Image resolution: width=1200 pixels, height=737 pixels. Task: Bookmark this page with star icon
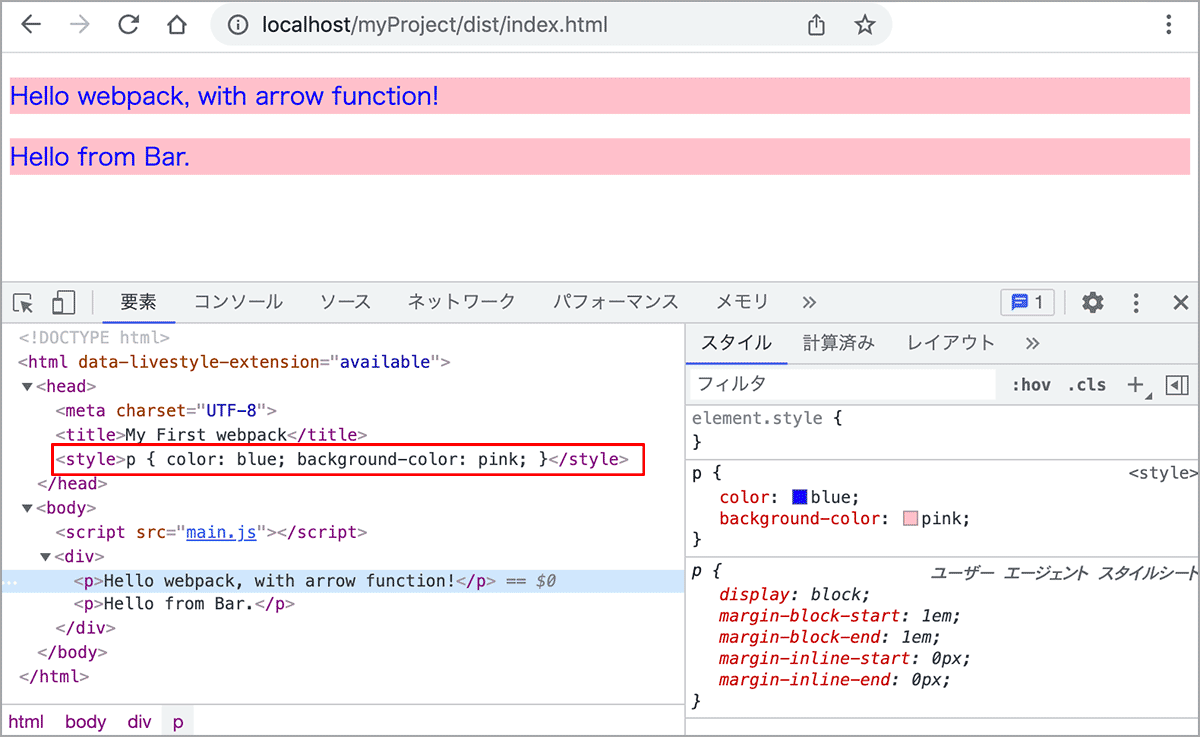864,25
